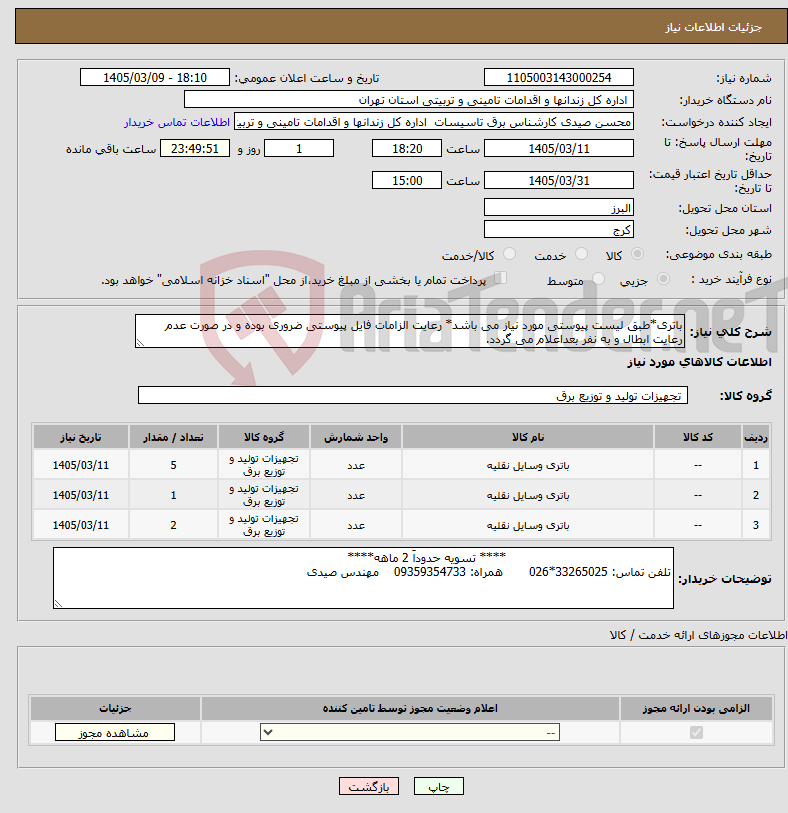Click the goods group field تجهیزات تولید و توزیع برق
The height and width of the screenshot is (813, 788).
[413, 395]
